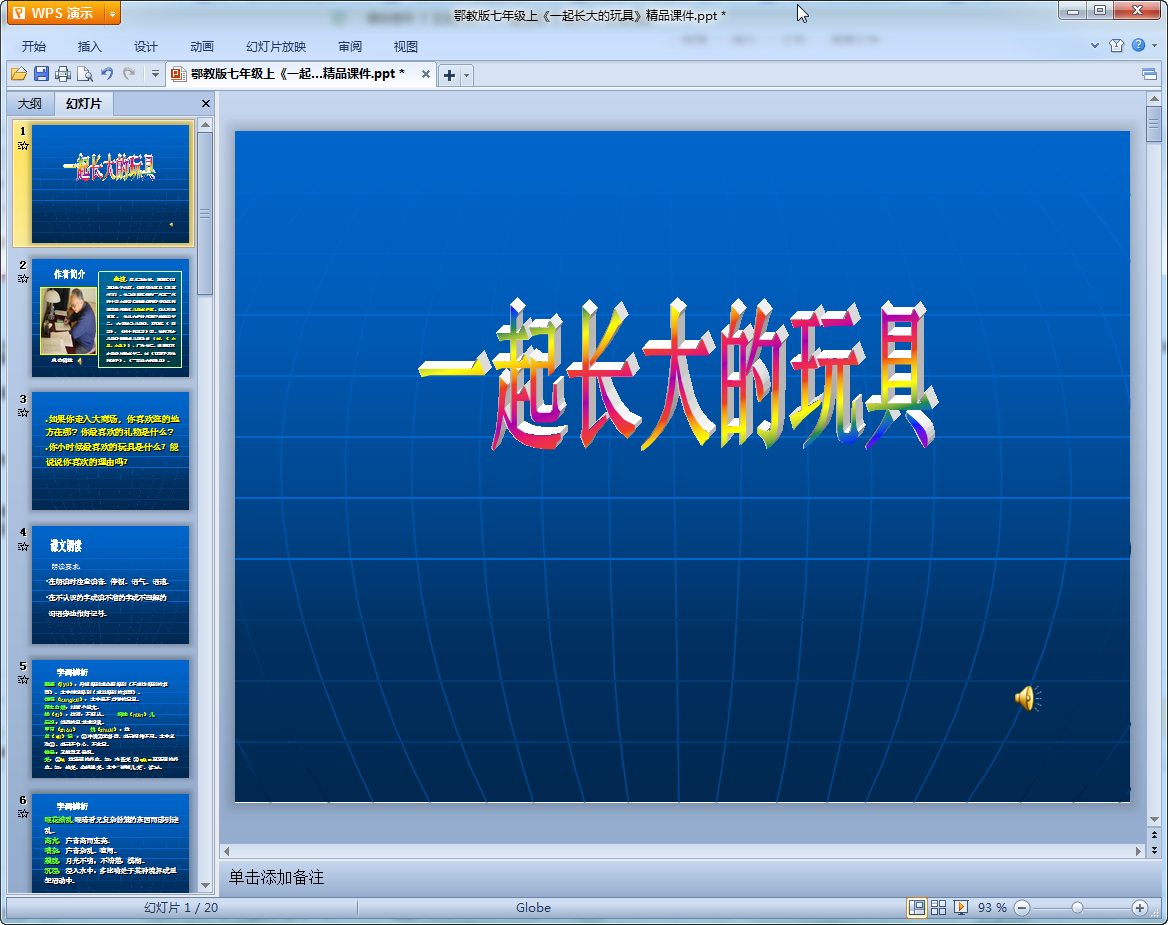Open Print Preview icon

tap(85, 74)
